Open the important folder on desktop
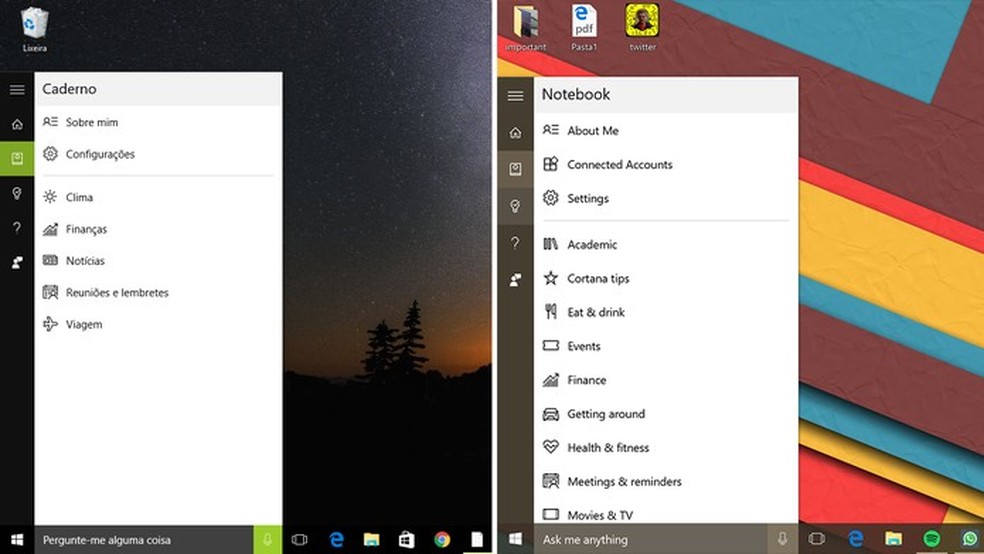The width and height of the screenshot is (984, 554). point(525,28)
